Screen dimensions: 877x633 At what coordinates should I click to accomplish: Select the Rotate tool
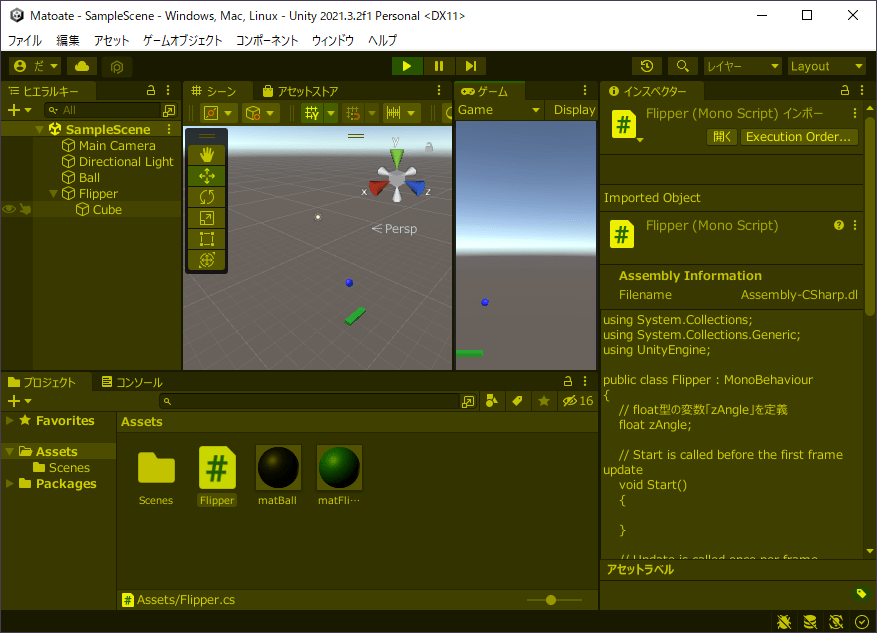pyautogui.click(x=206, y=197)
